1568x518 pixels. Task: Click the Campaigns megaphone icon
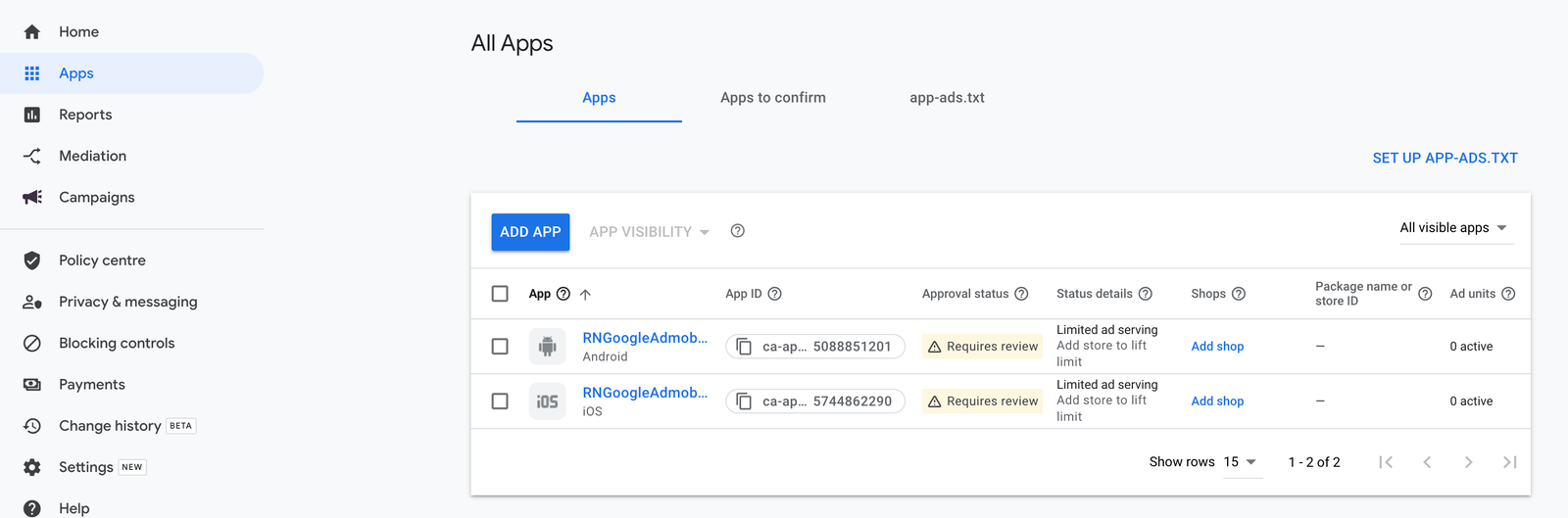[32, 197]
